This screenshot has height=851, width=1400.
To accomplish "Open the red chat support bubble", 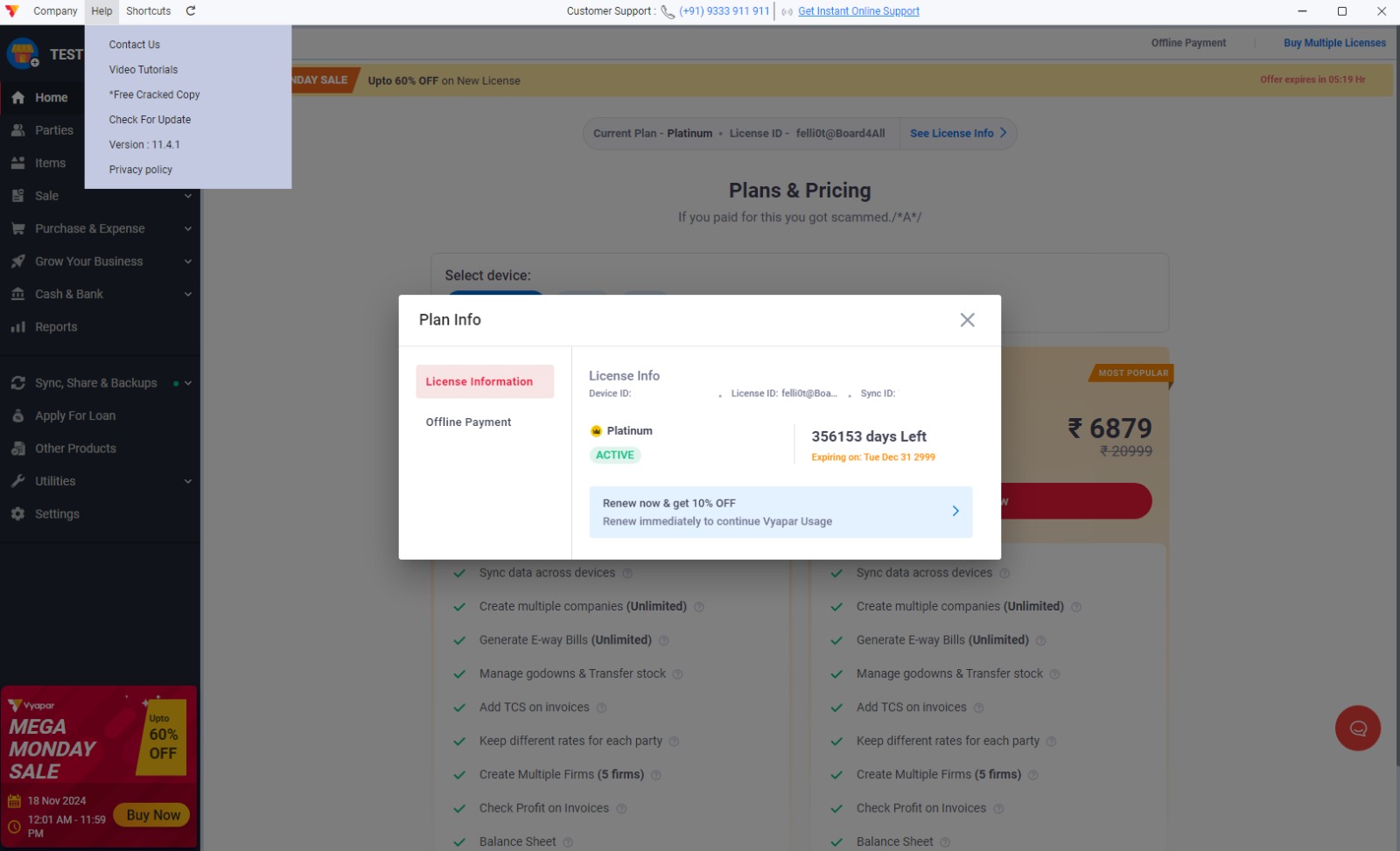I will 1358,729.
